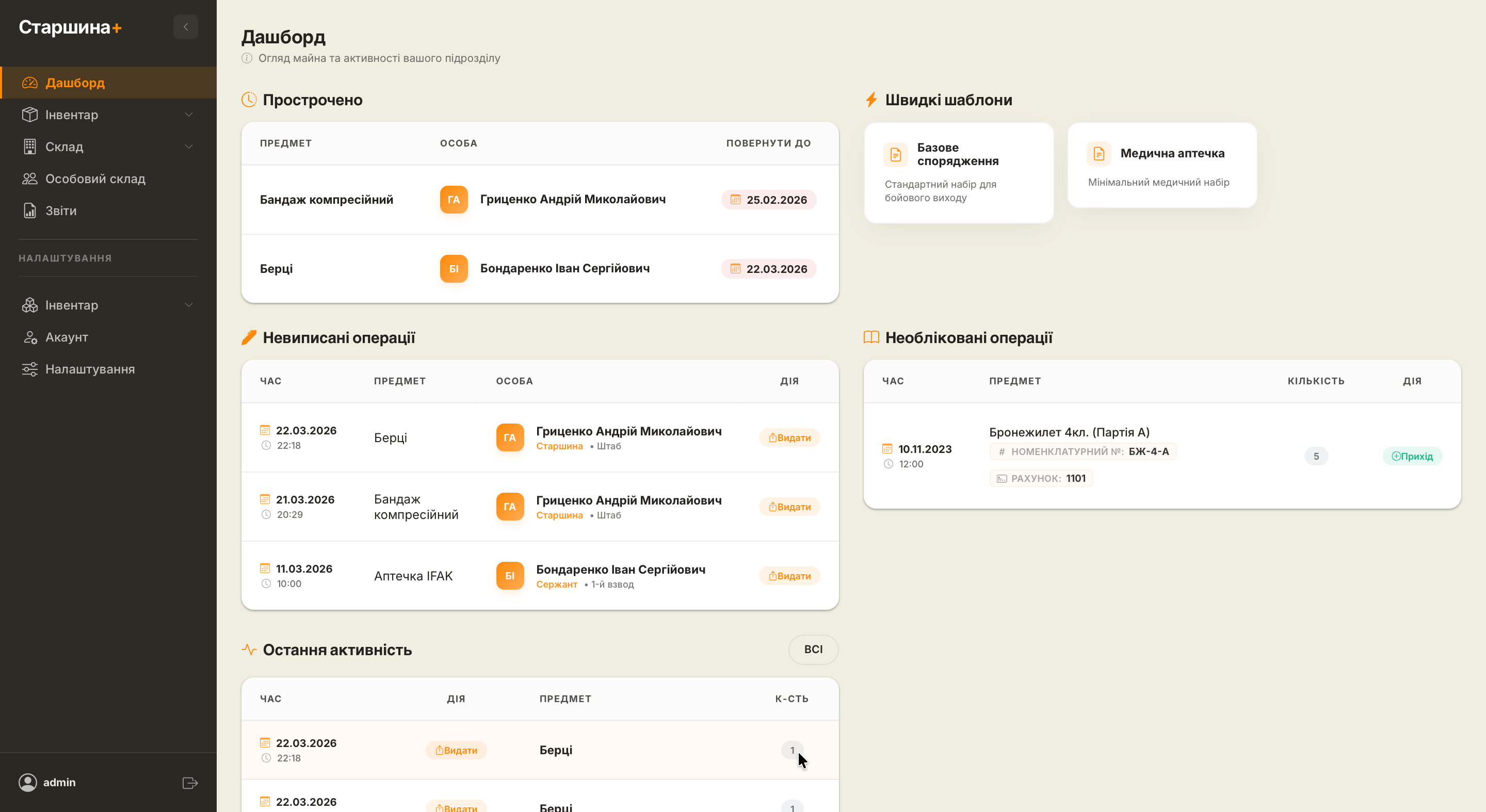Click the document icon on Медична аптечка card

[x=1099, y=153]
